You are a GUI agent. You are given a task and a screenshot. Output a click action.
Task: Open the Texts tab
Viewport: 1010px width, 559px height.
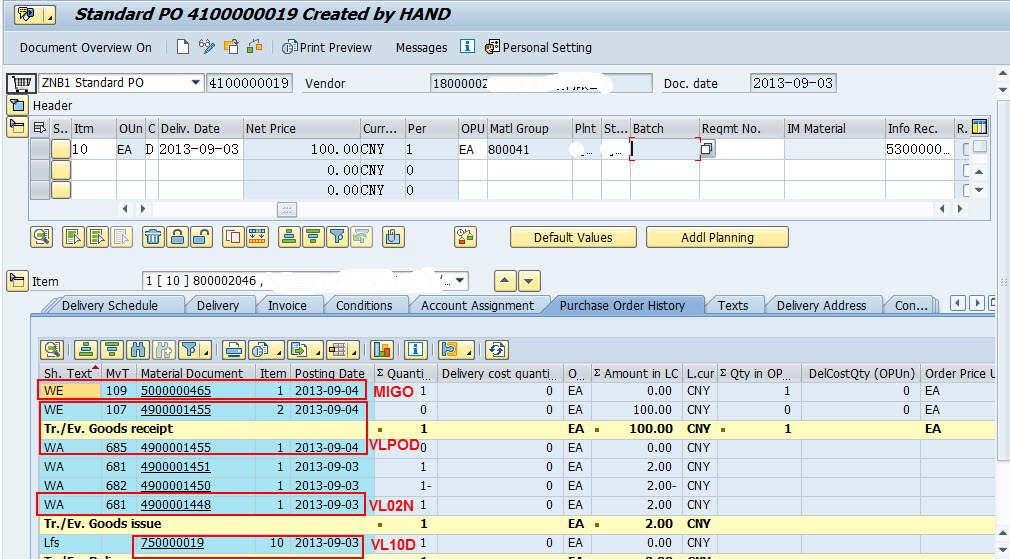[733, 305]
